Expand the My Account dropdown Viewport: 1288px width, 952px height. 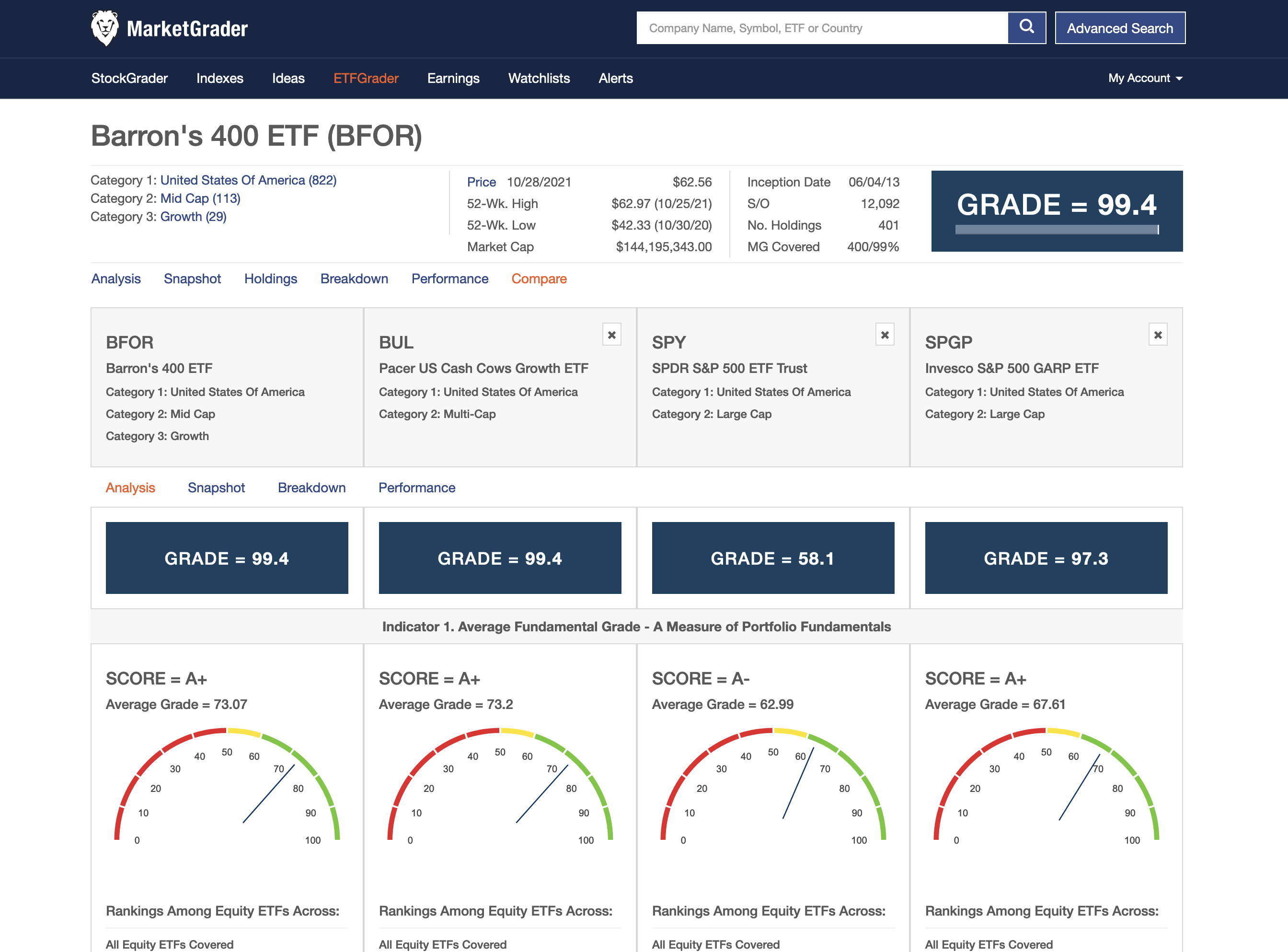(x=1145, y=78)
